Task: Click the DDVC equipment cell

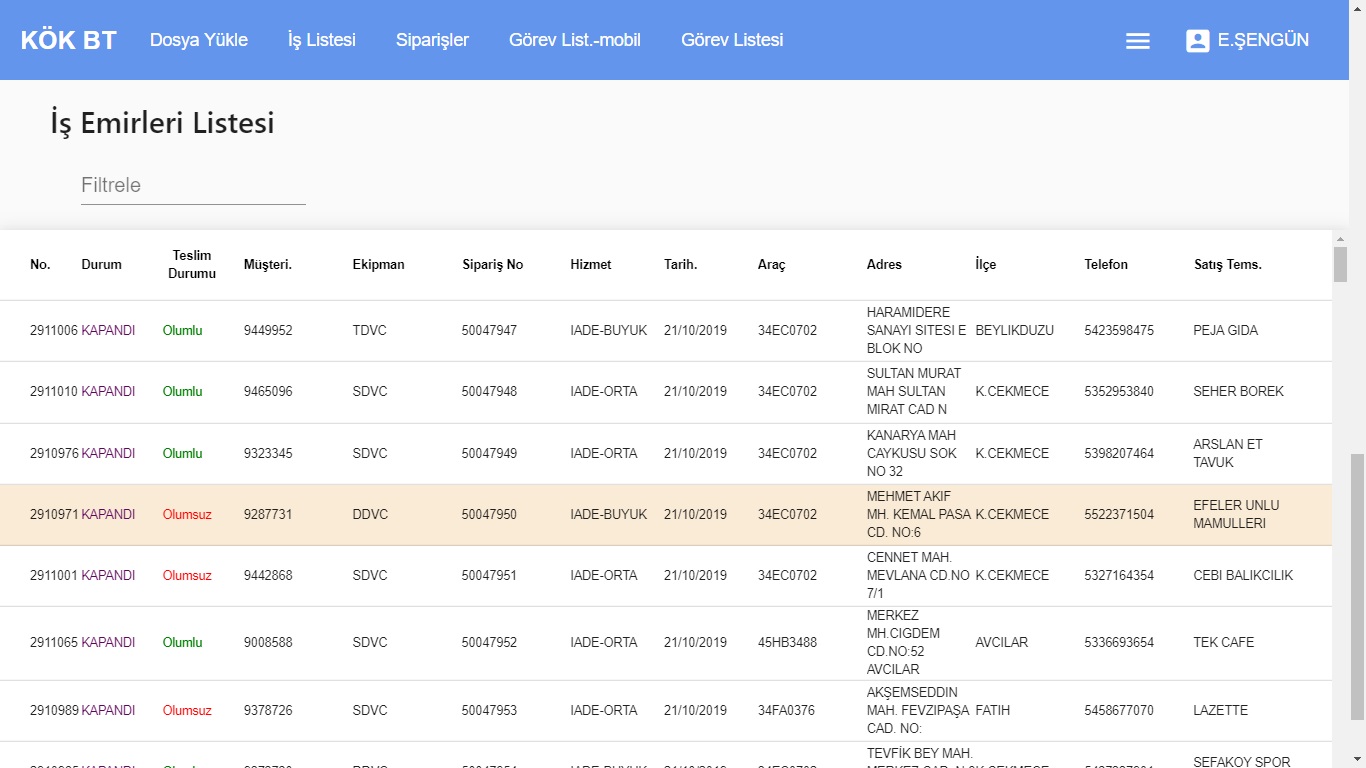Action: pyautogui.click(x=370, y=515)
